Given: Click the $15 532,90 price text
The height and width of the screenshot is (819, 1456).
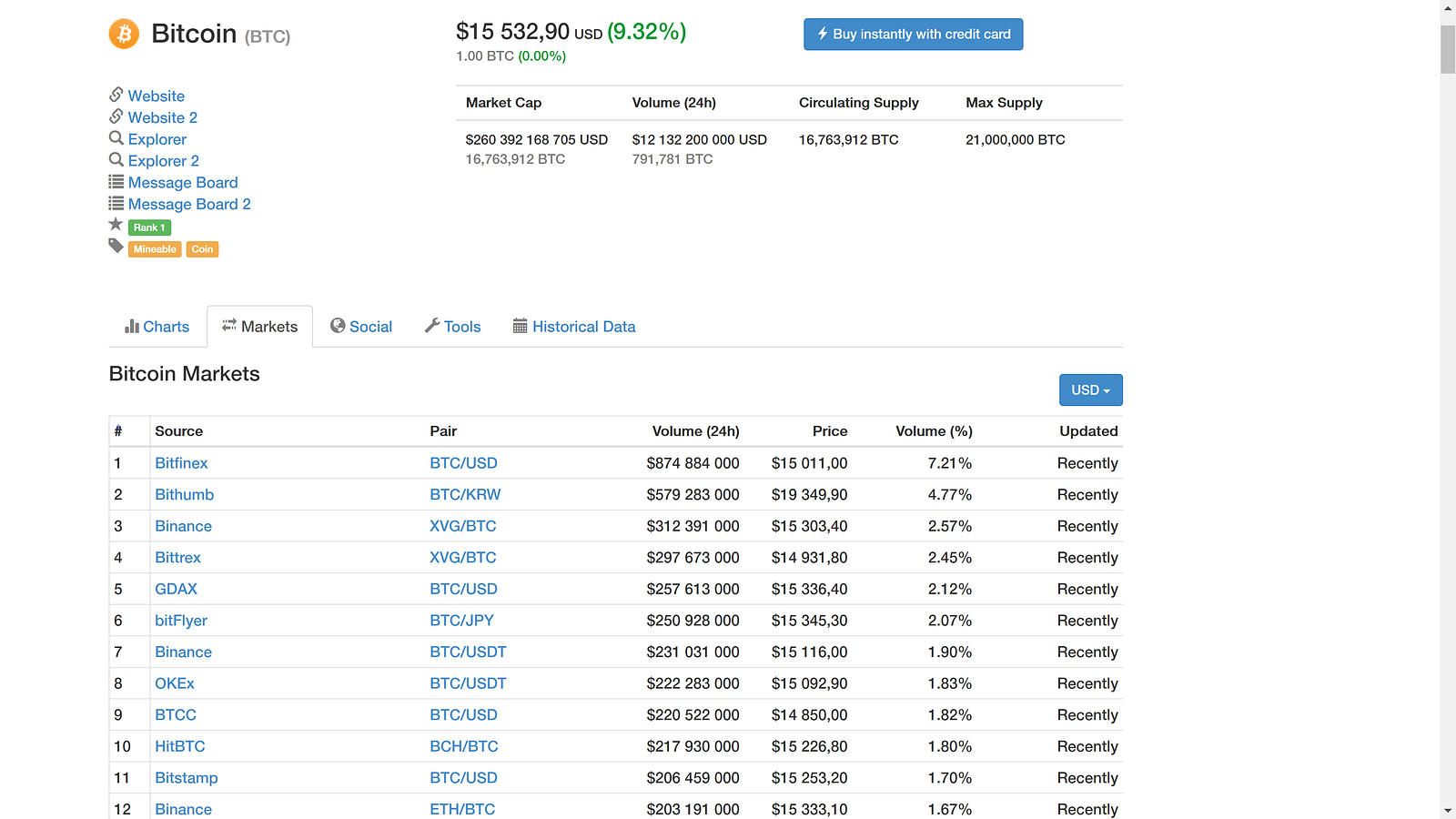Looking at the screenshot, I should 512,32.
